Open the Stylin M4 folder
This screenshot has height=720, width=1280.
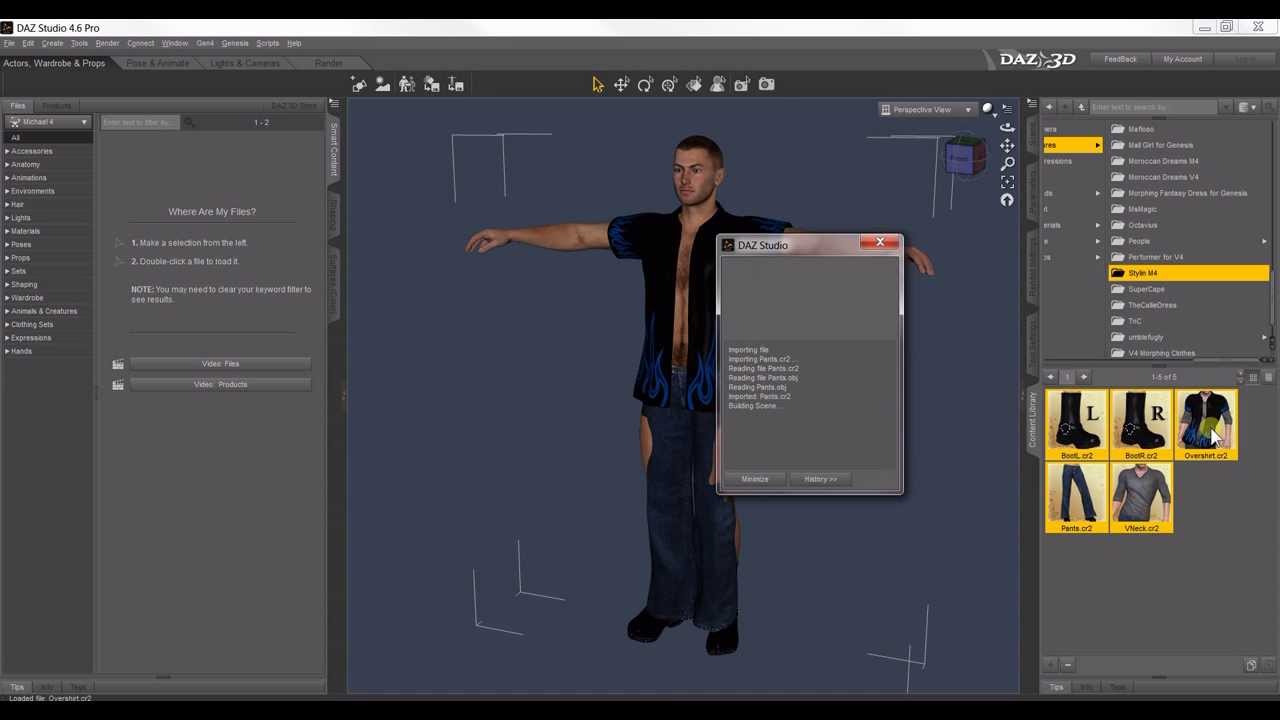1189,273
